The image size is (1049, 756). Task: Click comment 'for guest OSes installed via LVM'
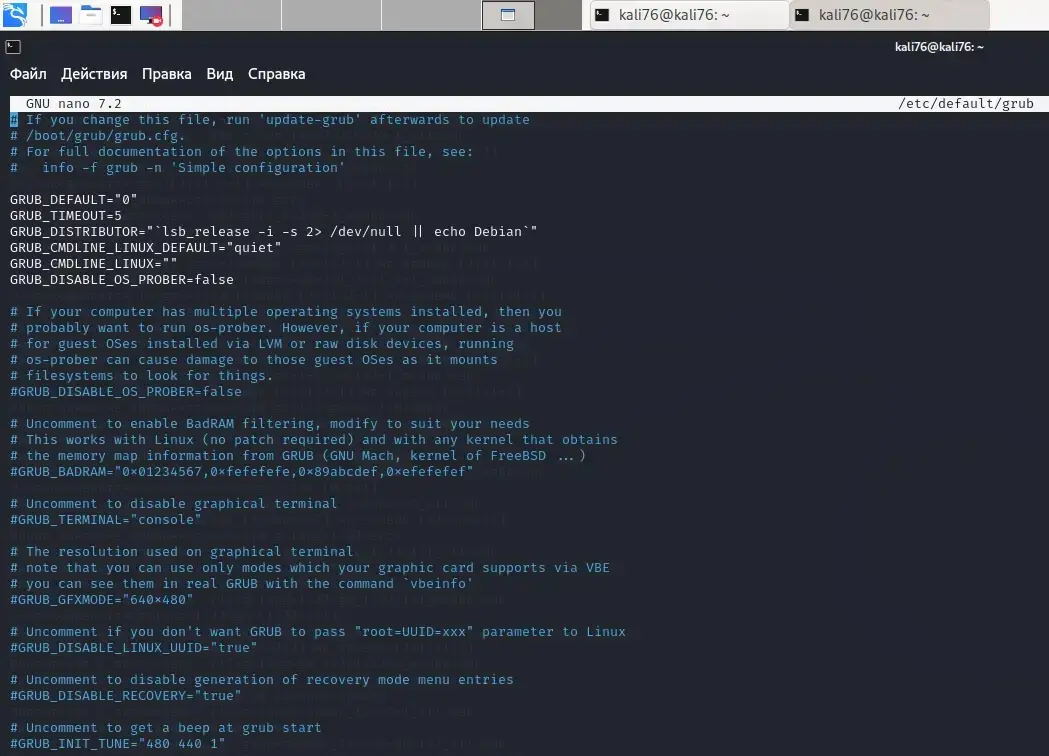[x=262, y=344]
